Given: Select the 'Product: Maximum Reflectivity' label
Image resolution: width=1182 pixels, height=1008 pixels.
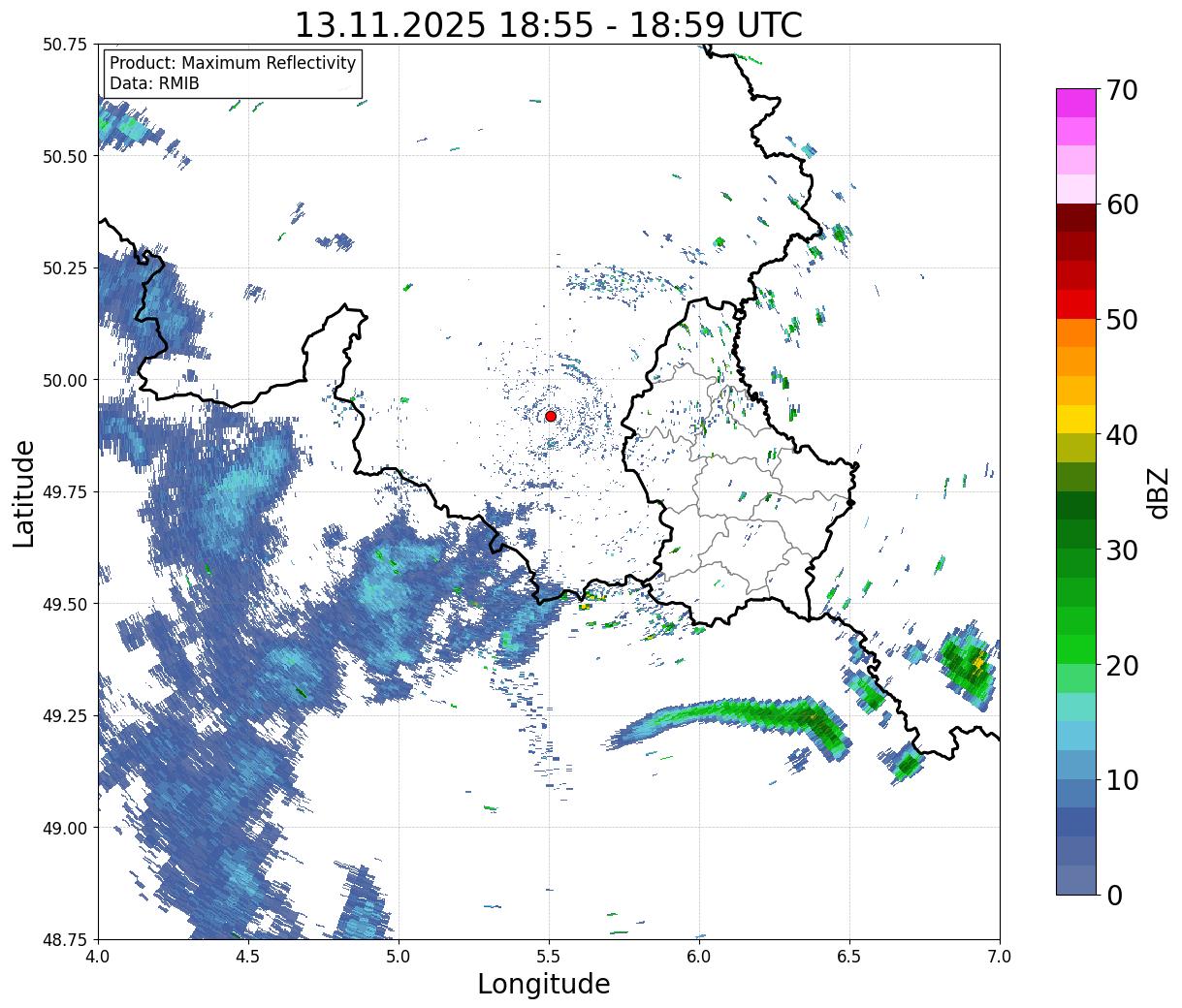Looking at the screenshot, I should 233,63.
